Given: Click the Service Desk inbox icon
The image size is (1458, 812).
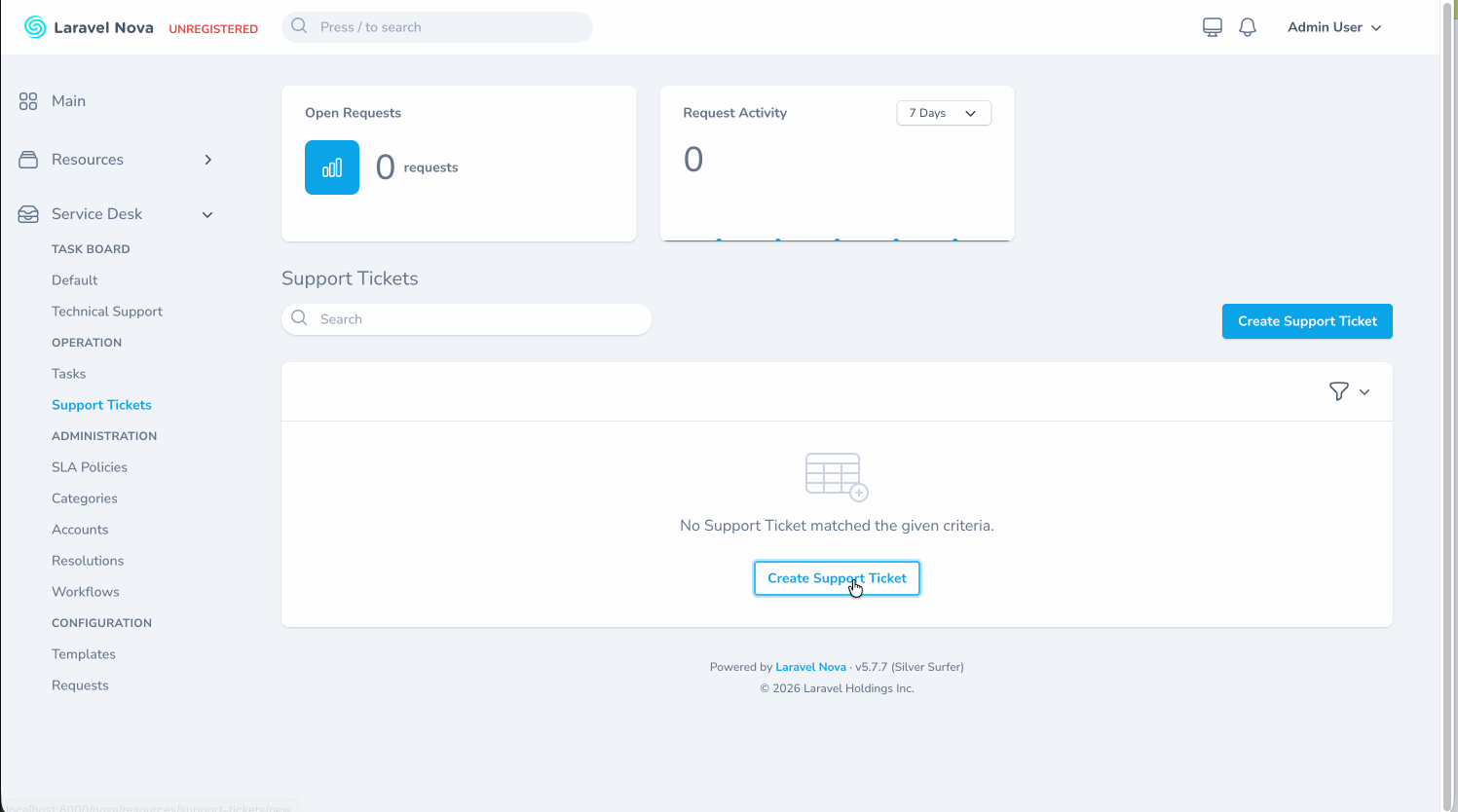Looking at the screenshot, I should tap(28, 214).
